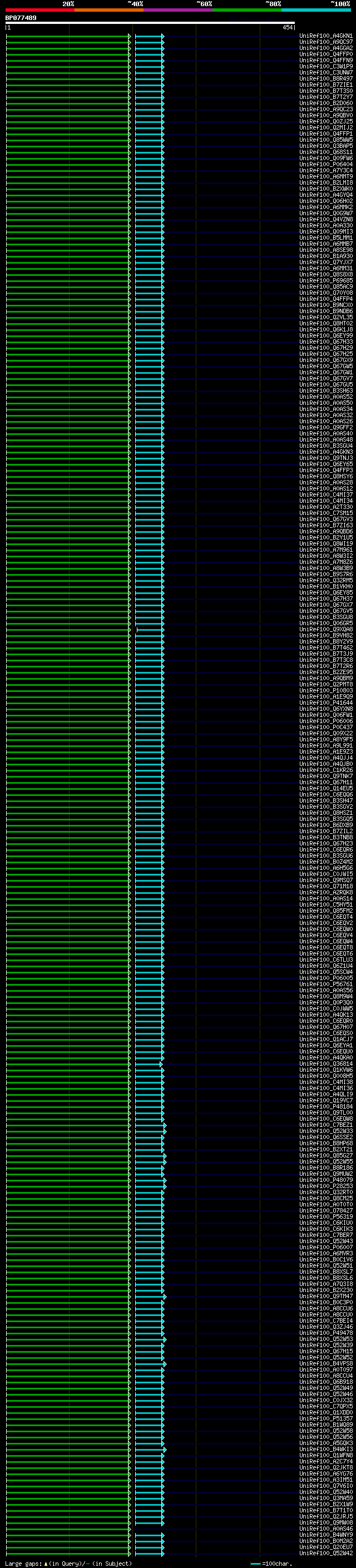Select hit UniRef100_Q4VZN8
The image size is (356, 1568).
(325, 219)
